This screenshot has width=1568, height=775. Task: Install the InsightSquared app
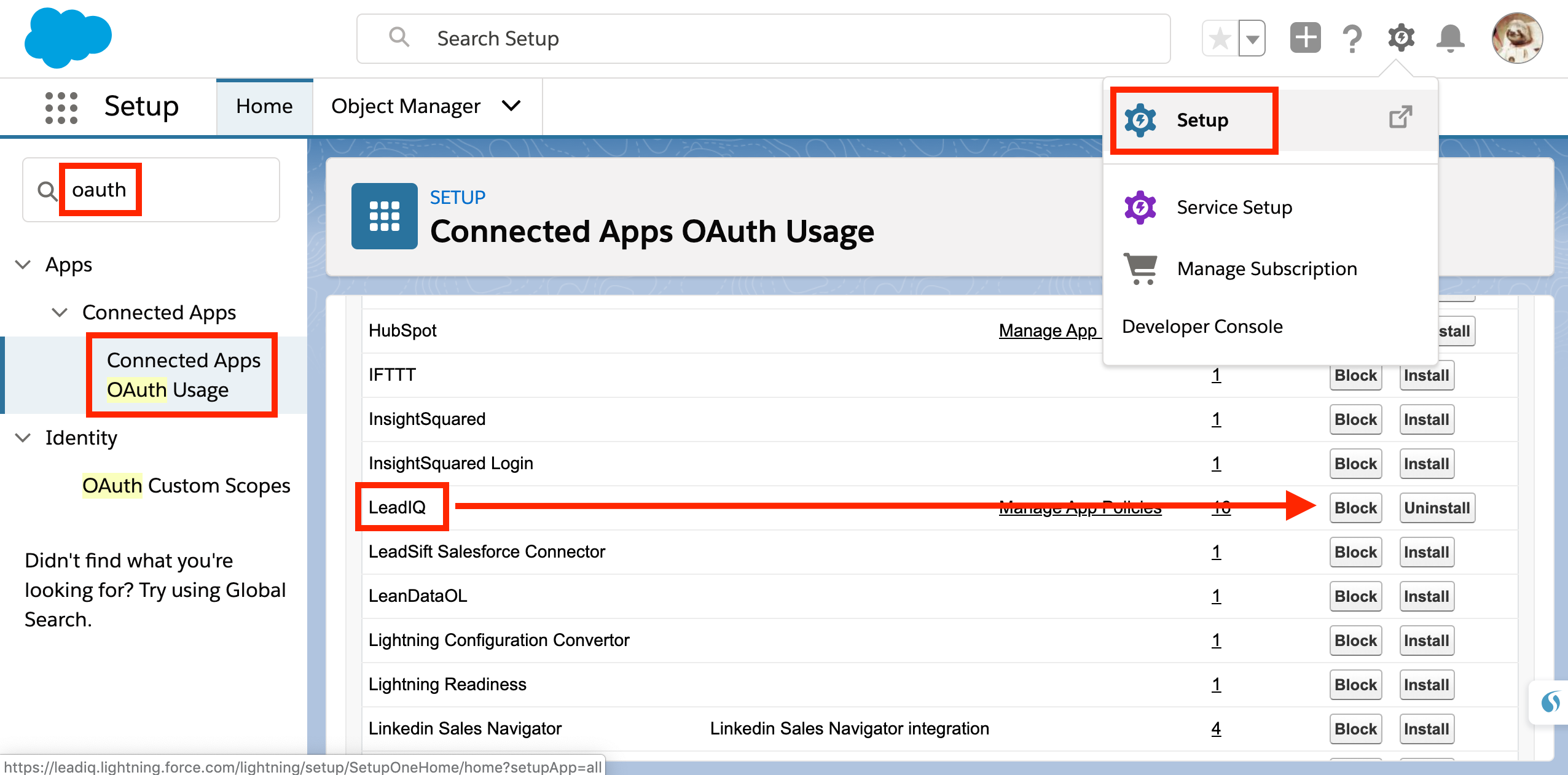click(x=1426, y=419)
